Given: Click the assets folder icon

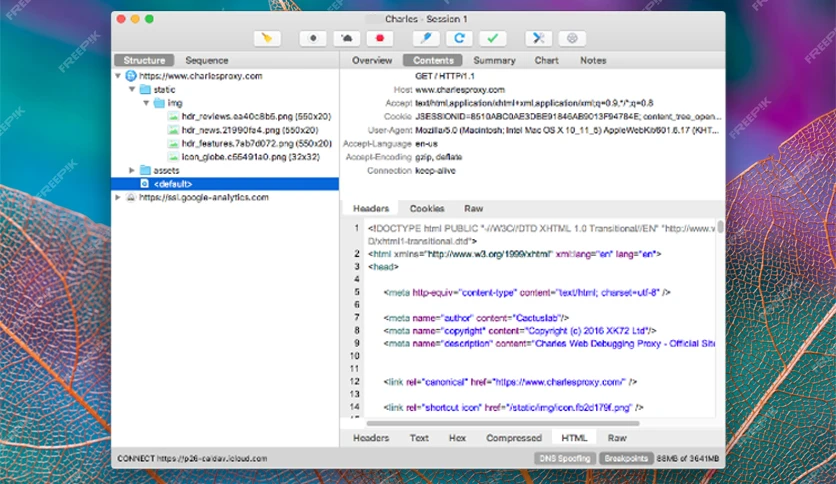Looking at the screenshot, I should 145,170.
